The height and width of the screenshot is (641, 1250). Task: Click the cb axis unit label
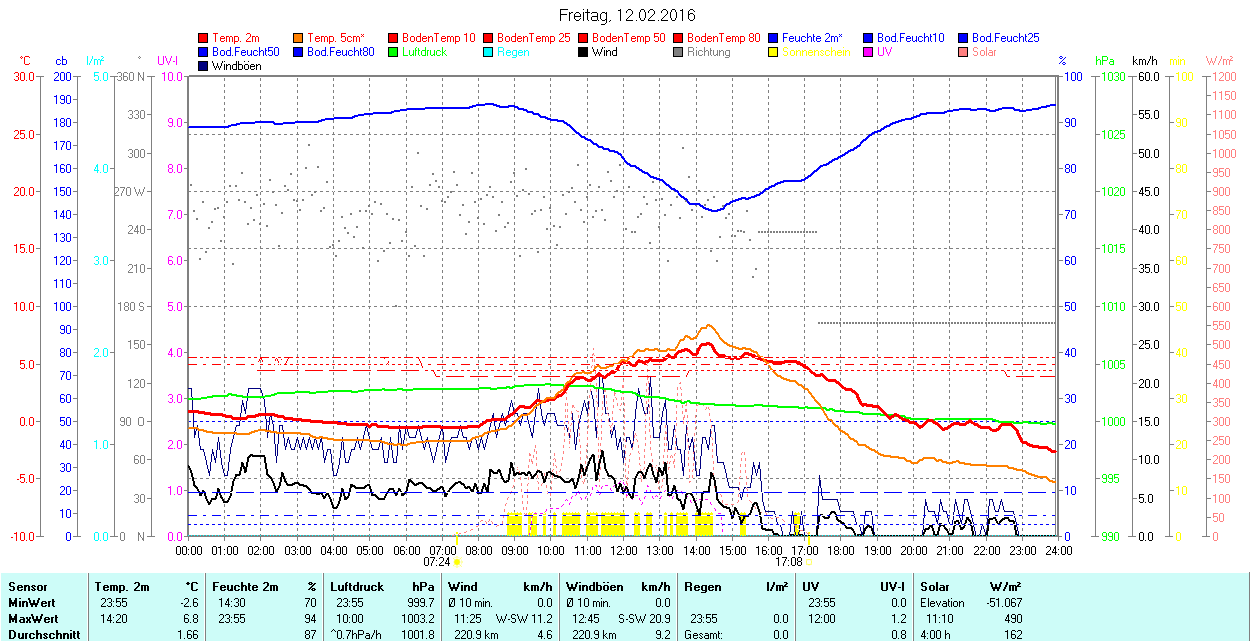pyautogui.click(x=62, y=61)
